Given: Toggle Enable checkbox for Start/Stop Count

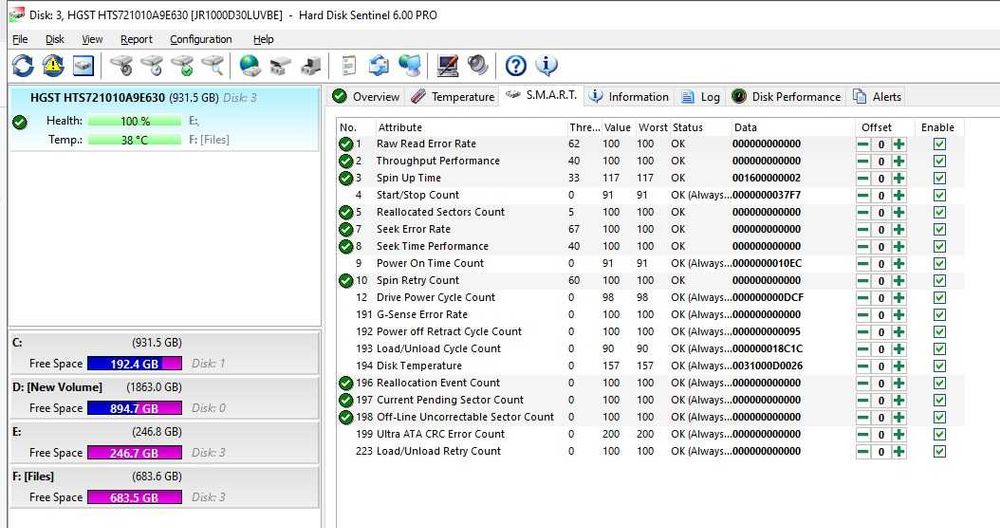Looking at the screenshot, I should [x=939, y=195].
